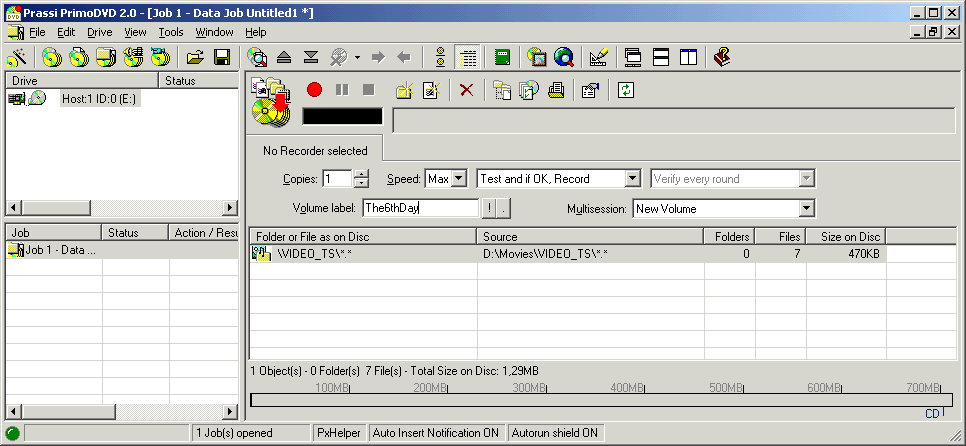Click the magic wand wizard icon

click(17, 57)
